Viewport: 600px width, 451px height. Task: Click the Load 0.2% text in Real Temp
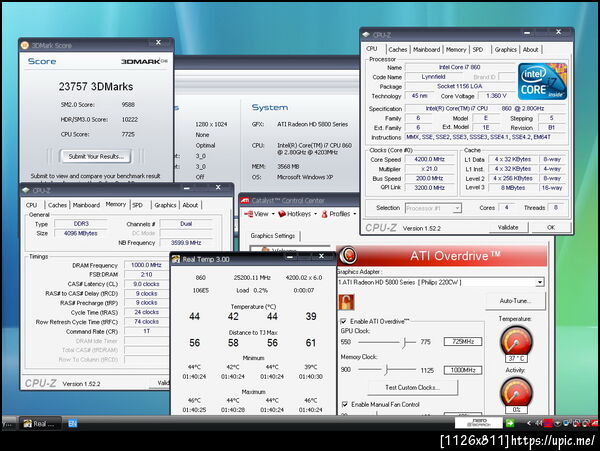252,290
